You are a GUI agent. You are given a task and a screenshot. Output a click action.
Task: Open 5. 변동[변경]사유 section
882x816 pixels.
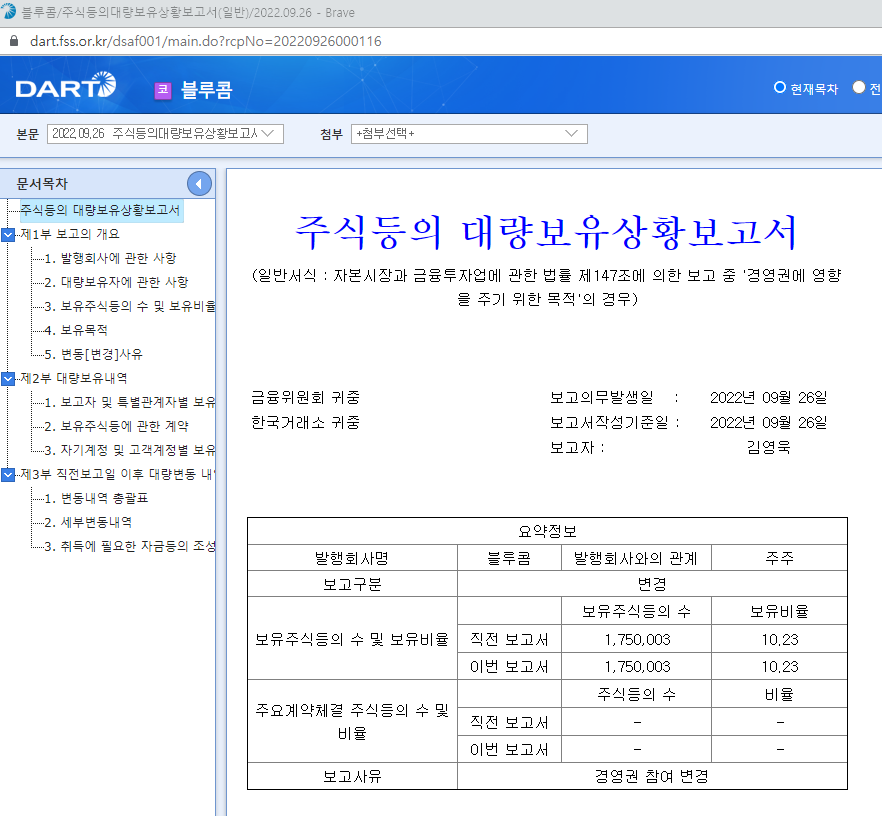[x=93, y=354]
